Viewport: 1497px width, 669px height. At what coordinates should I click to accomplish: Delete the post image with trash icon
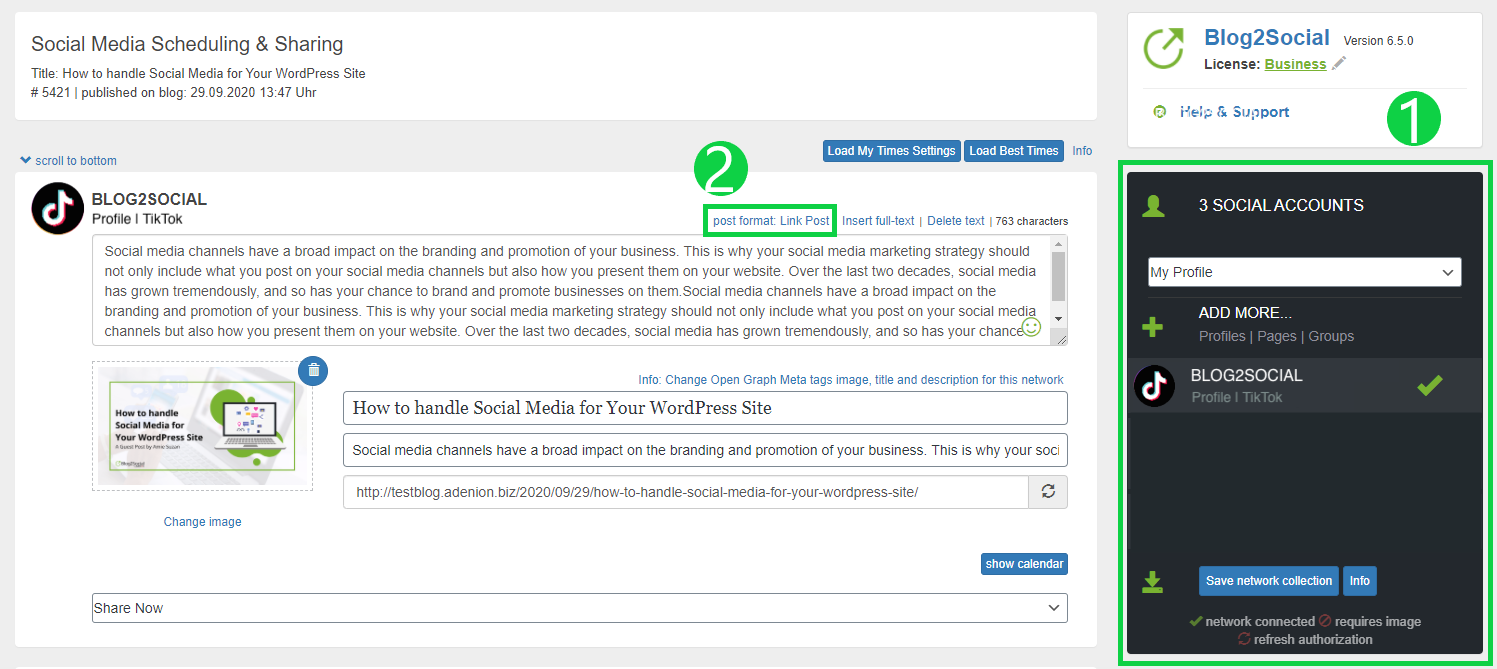pos(314,370)
